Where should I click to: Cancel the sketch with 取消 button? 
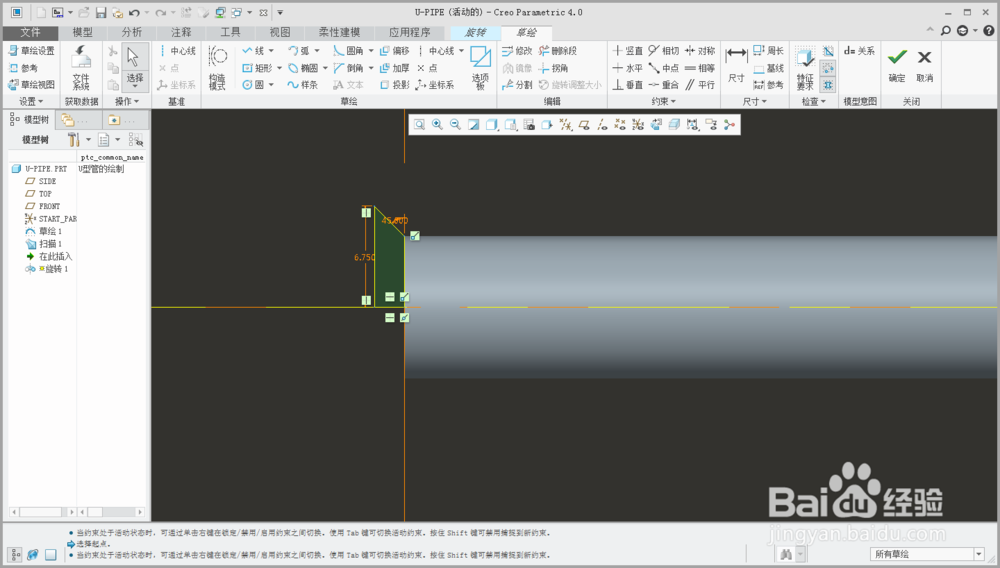click(x=924, y=65)
